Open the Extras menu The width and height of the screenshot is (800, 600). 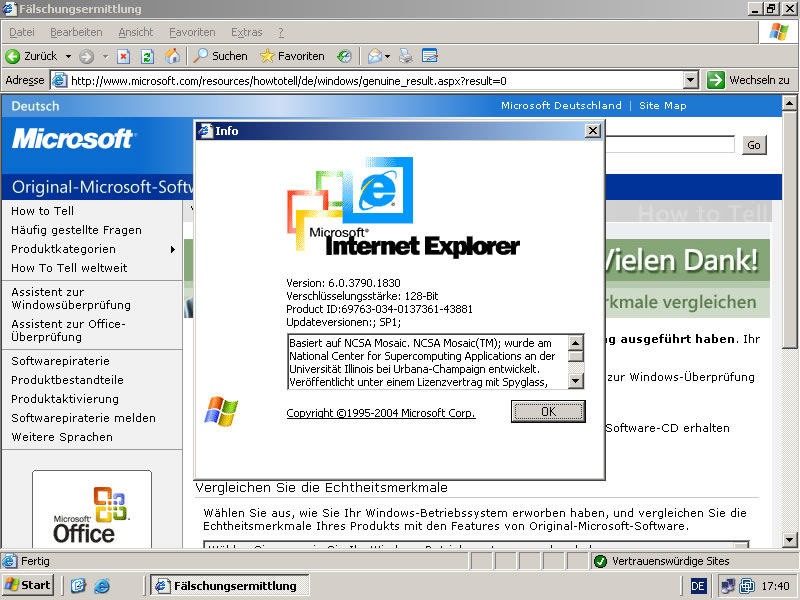tap(246, 32)
